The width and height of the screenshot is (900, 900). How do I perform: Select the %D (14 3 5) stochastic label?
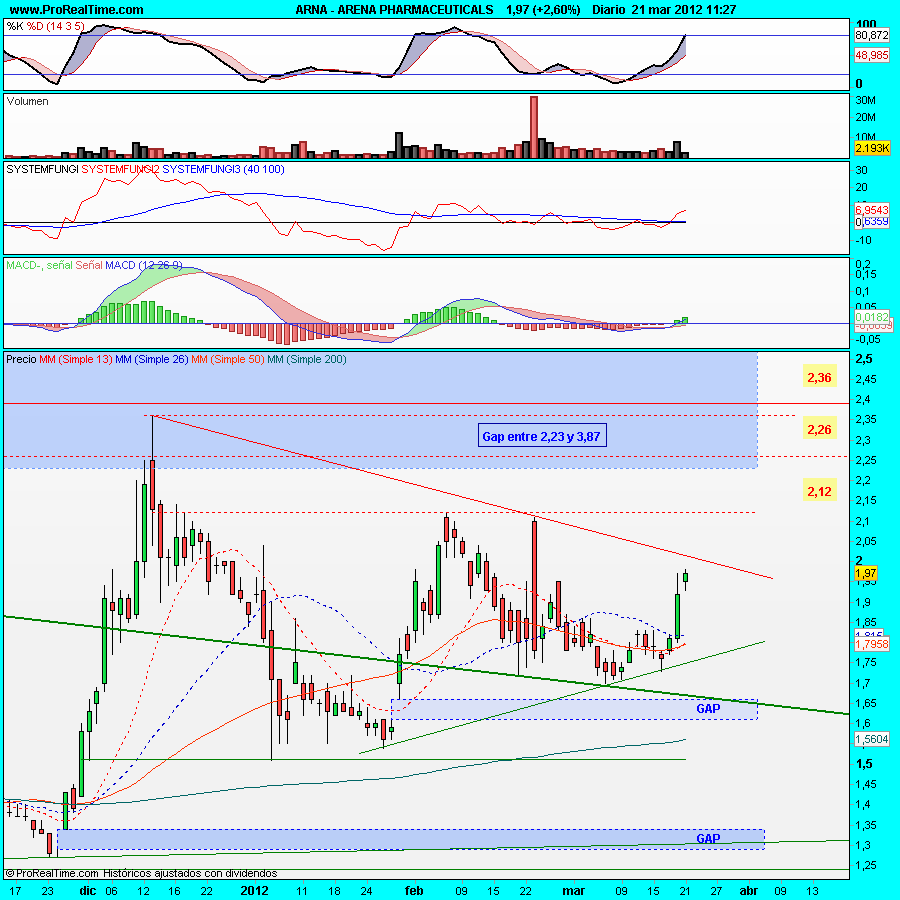(x=56, y=26)
